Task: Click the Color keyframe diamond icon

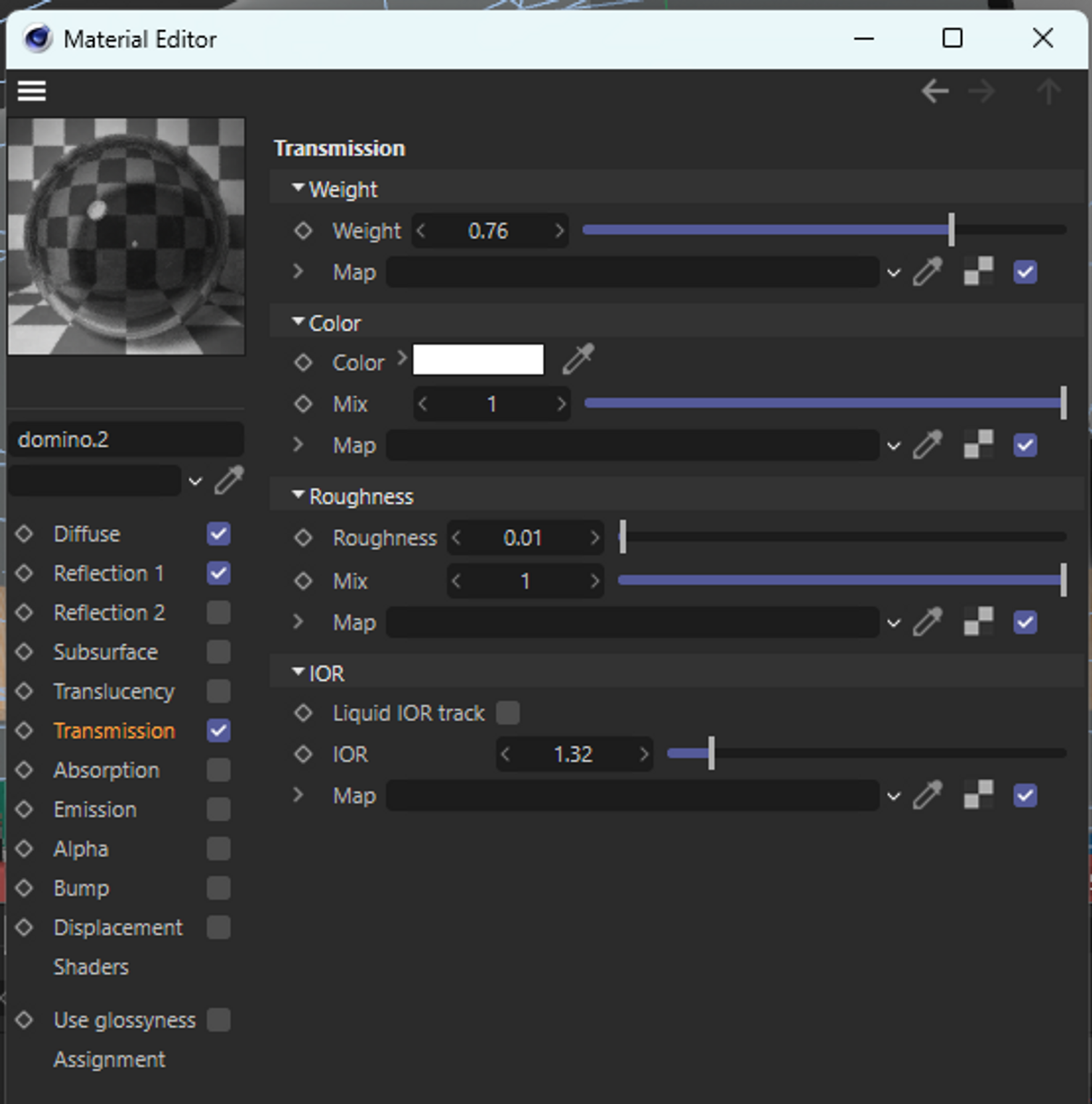Action: (x=303, y=362)
